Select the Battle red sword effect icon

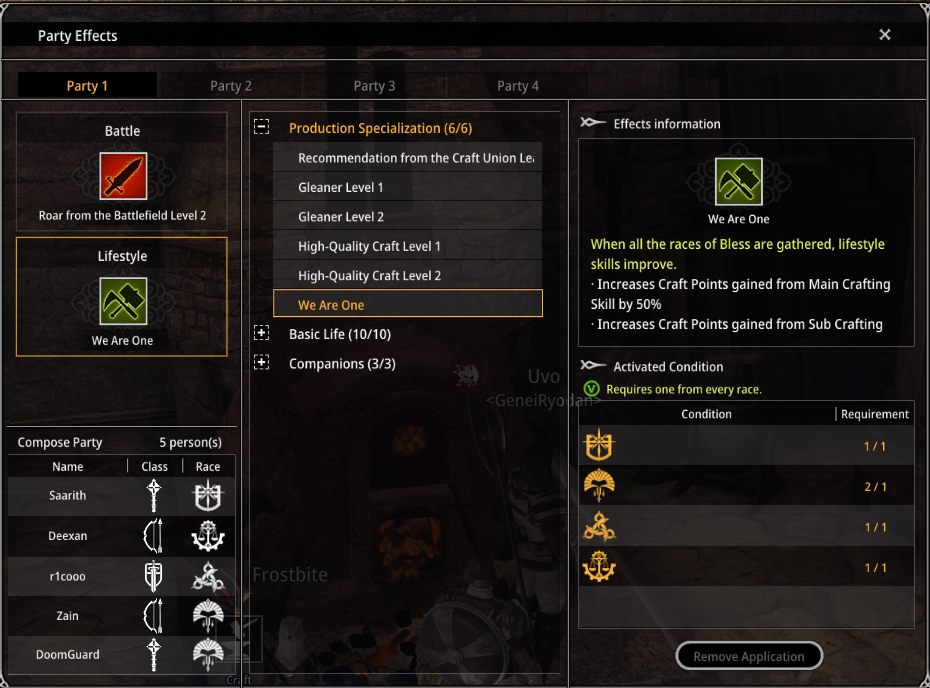tap(123, 176)
